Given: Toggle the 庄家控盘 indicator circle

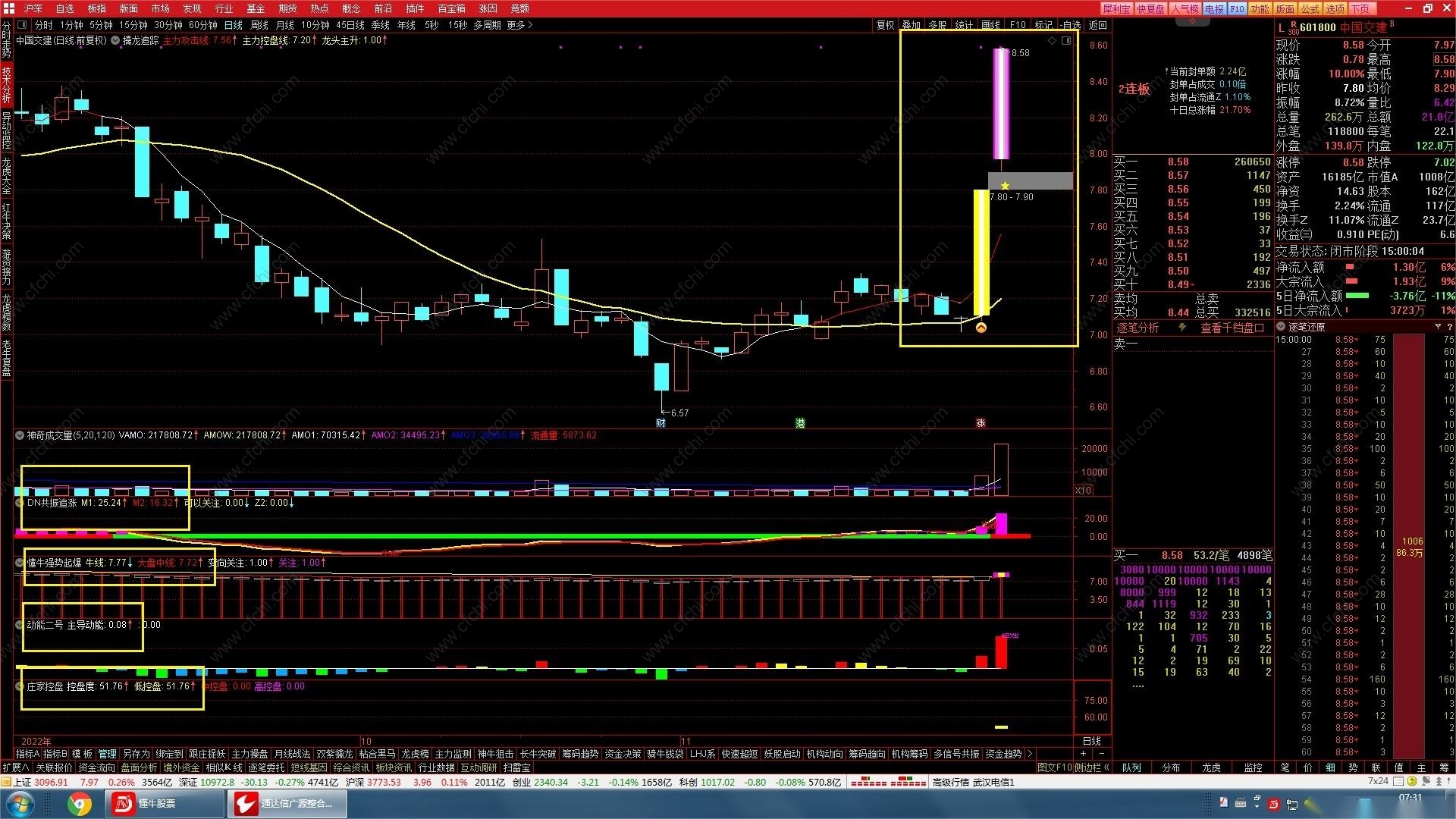Looking at the screenshot, I should point(19,686).
